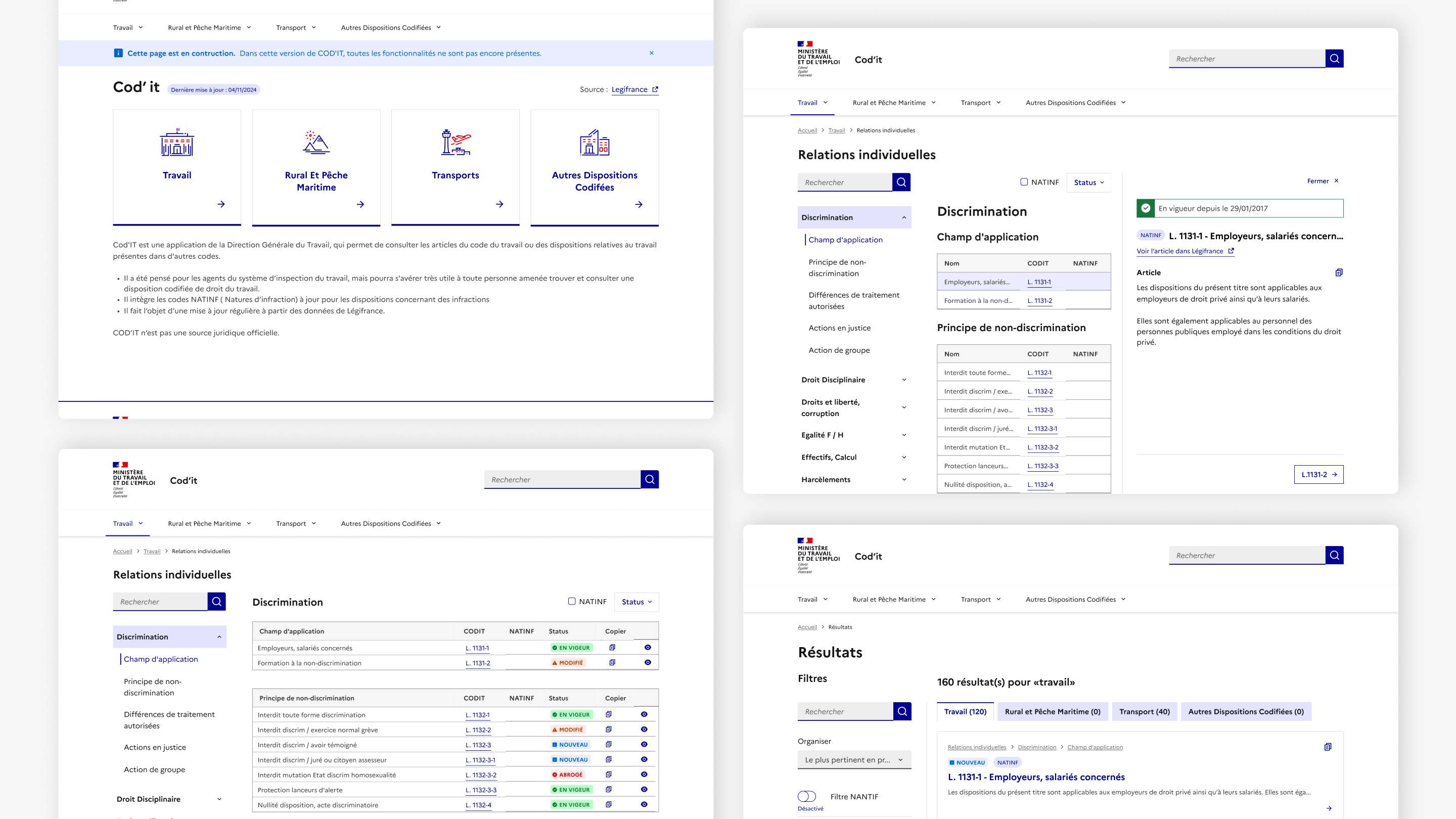The image size is (1456, 819).
Task: Open the Autres Dispositions Codifiées card arrow
Action: 639,204
